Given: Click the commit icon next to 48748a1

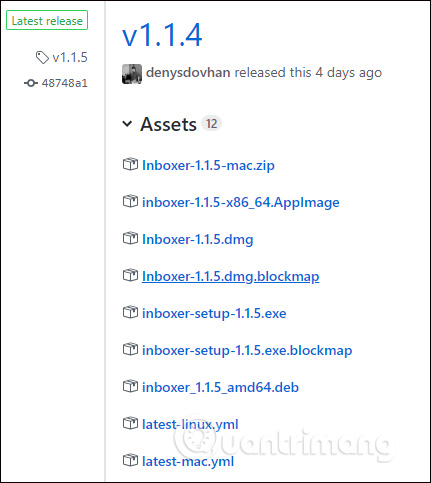Looking at the screenshot, I should click(x=31, y=83).
